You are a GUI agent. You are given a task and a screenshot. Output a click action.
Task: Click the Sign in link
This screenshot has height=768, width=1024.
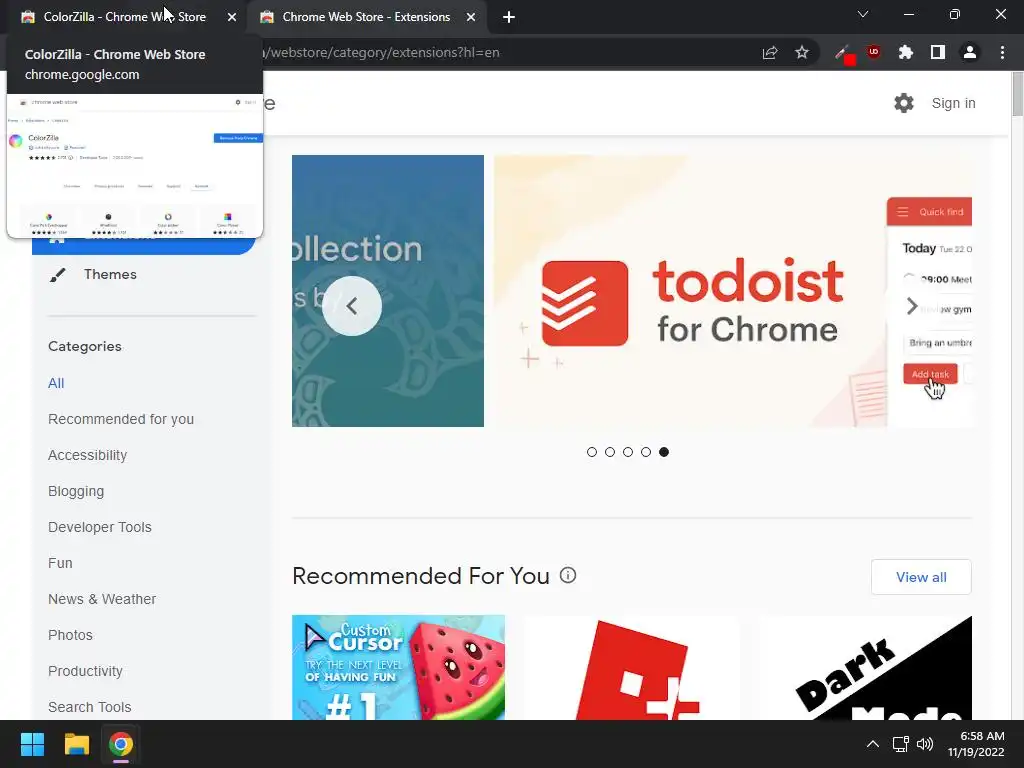[953, 103]
